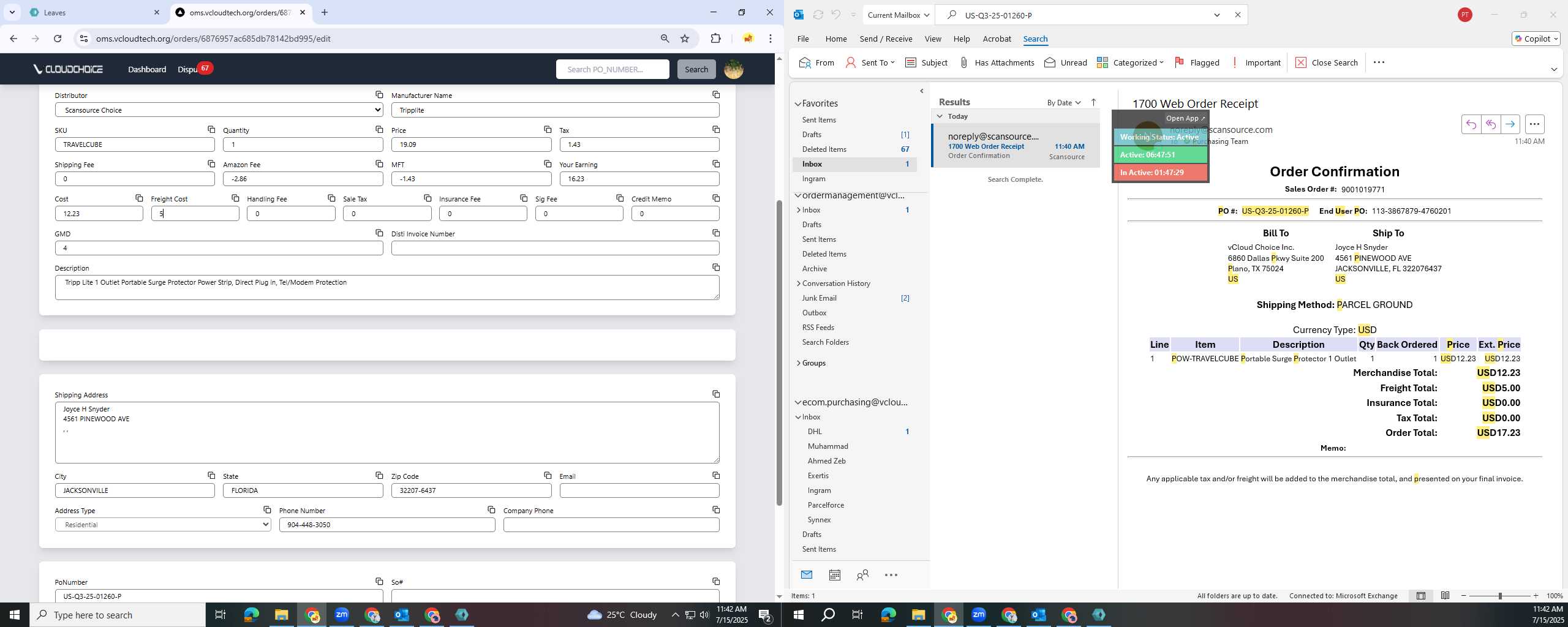Click the Chrome zoom magnifier icon
The height and width of the screenshot is (627, 1568).
665,39
